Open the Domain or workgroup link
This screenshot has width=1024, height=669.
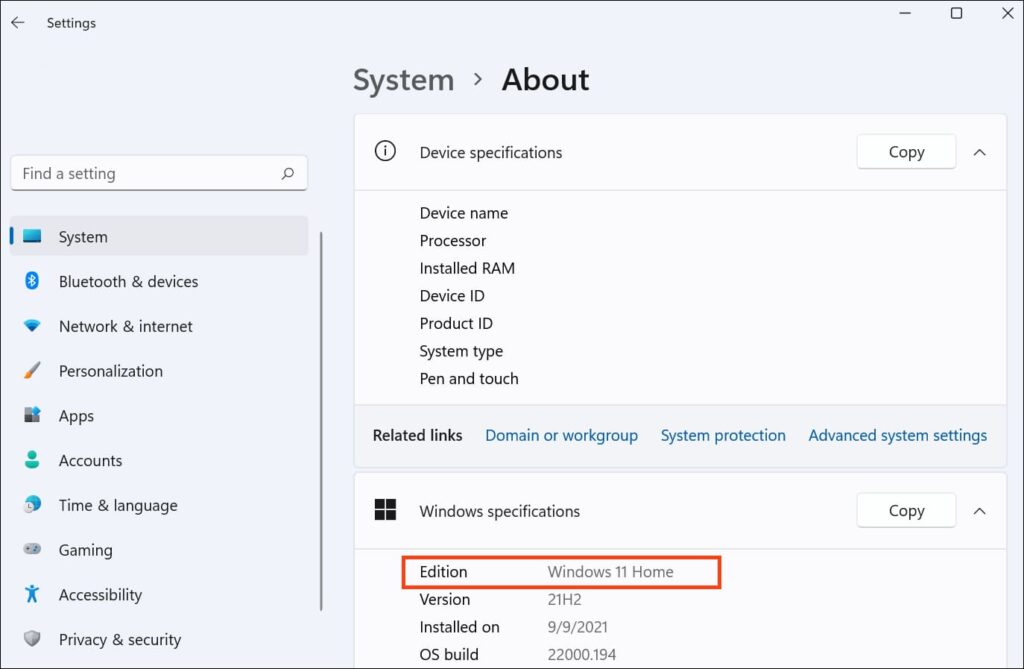(561, 435)
